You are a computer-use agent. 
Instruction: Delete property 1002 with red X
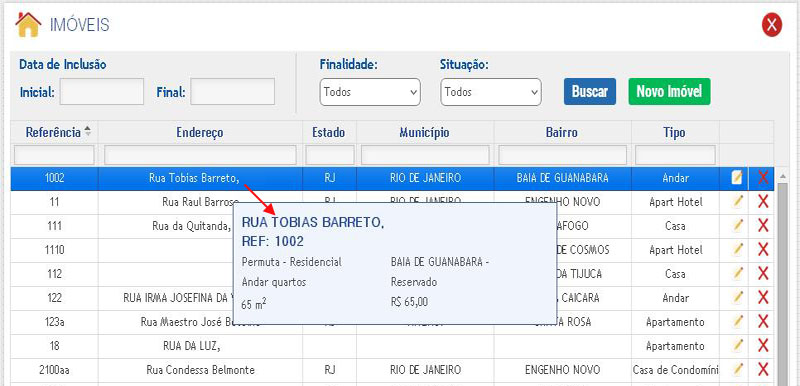pyautogui.click(x=763, y=178)
